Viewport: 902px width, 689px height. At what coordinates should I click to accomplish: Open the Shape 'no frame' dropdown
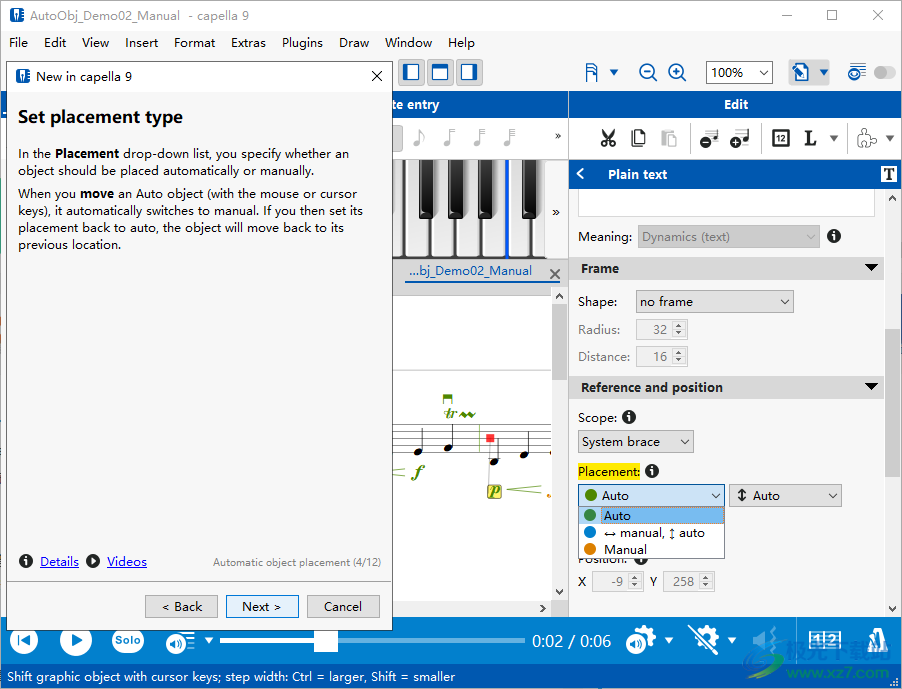(x=714, y=301)
